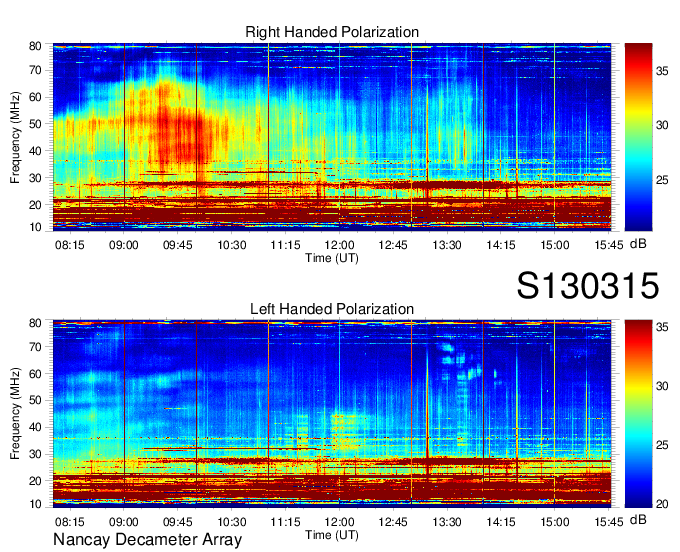This screenshot has width=680, height=552.
Task: Click the 10:30 tick under the lower plot
Action: click(232, 522)
